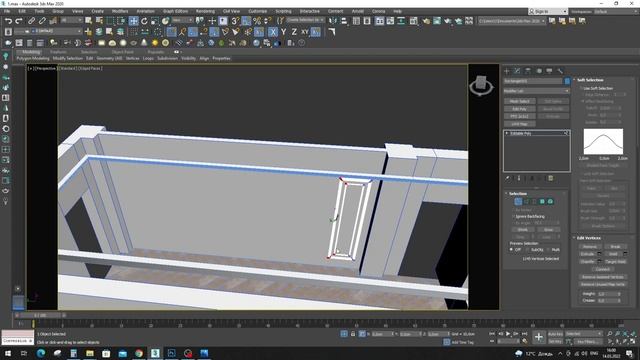640x360 pixels.
Task: Open the Windows Start menu
Action: [8, 353]
